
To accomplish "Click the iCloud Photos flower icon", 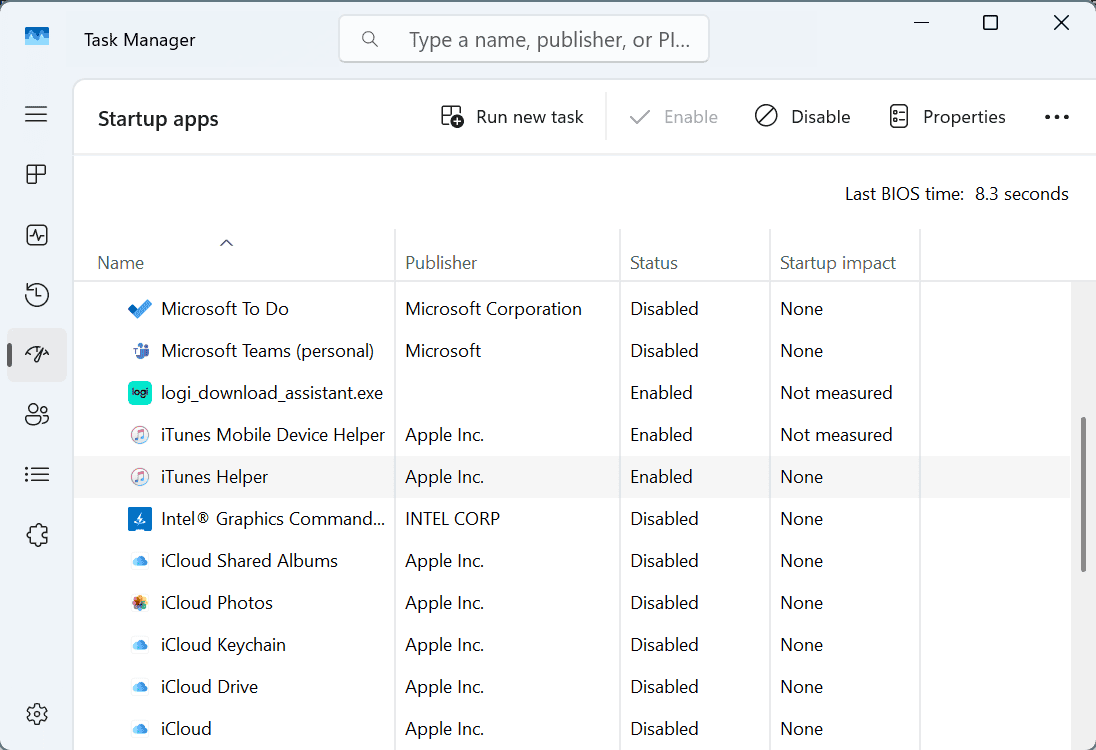I will click(x=140, y=603).
